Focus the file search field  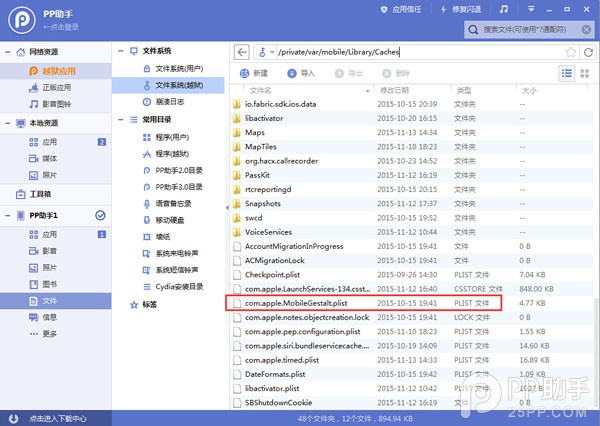pyautogui.click(x=529, y=29)
